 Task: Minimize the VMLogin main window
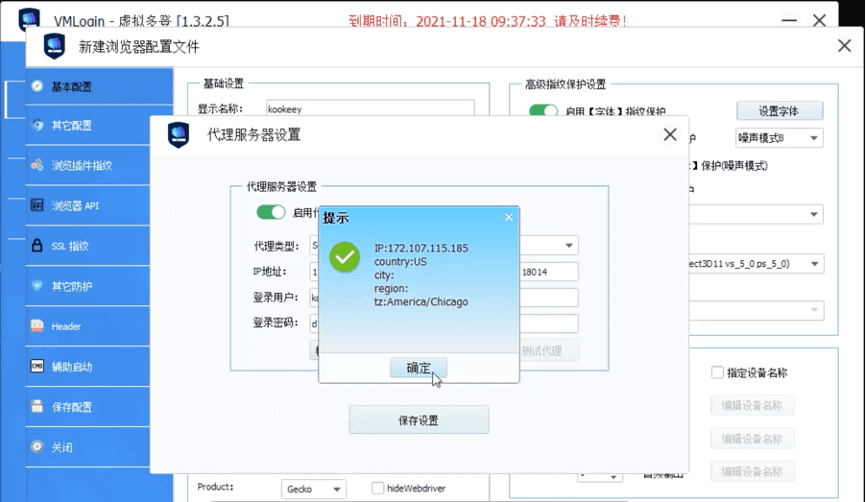pyautogui.click(x=789, y=20)
